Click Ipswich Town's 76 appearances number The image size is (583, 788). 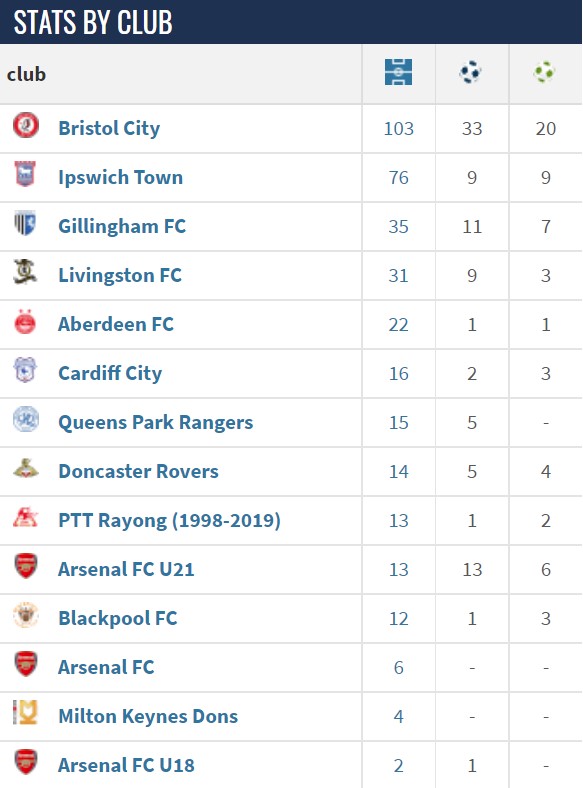[399, 178]
